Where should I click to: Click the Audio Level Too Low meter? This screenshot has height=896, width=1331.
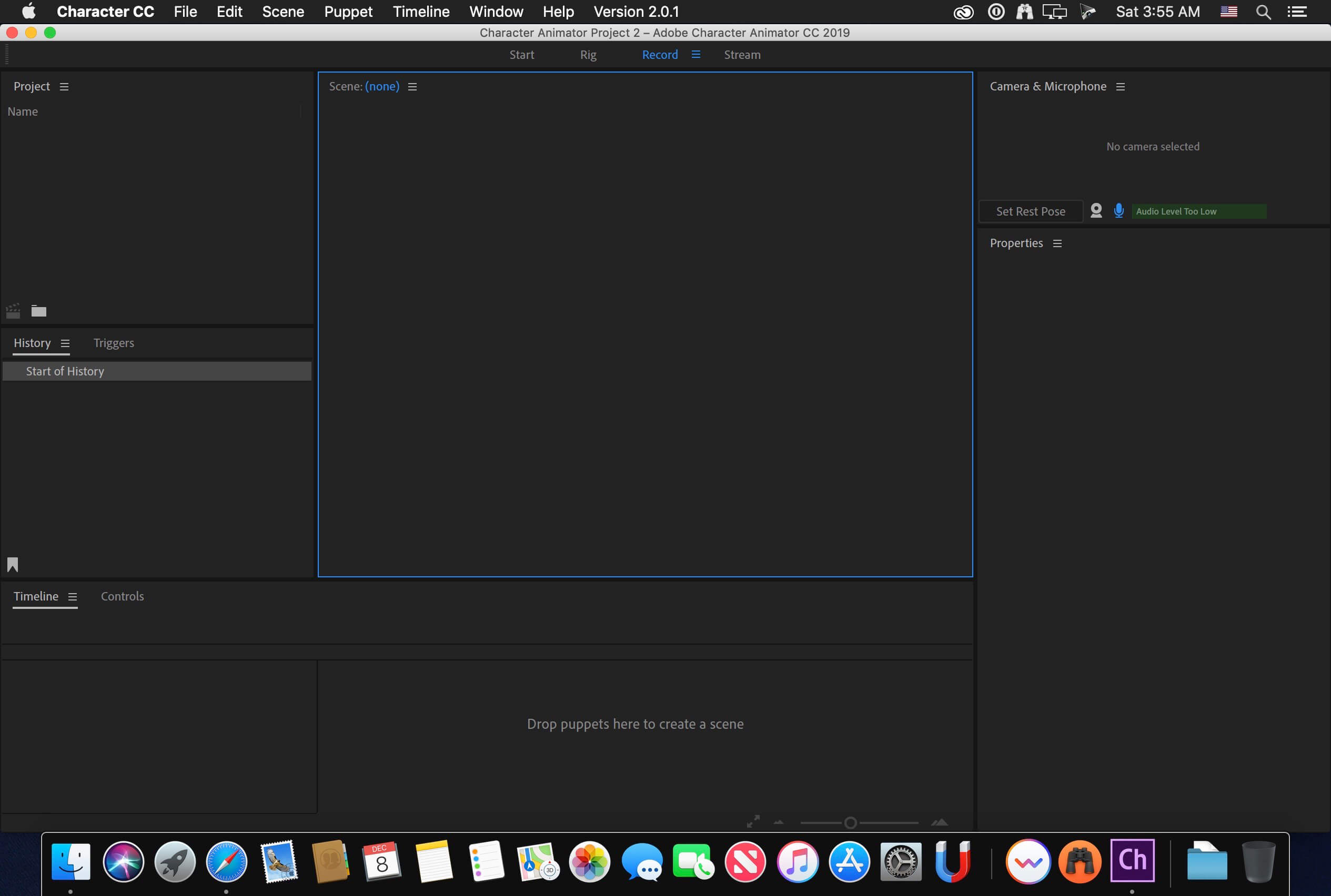coord(1198,211)
